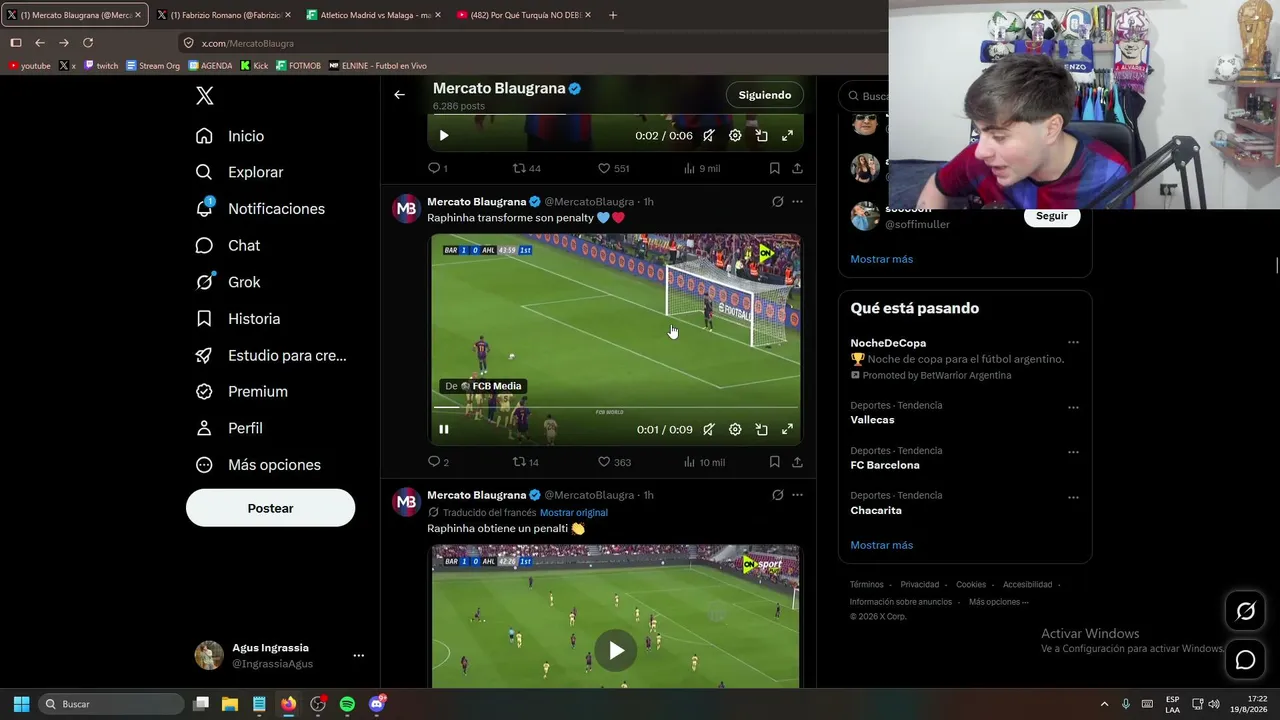This screenshot has width=1280, height=720.
Task: Show hidden system tray icons
Action: [x=1104, y=704]
